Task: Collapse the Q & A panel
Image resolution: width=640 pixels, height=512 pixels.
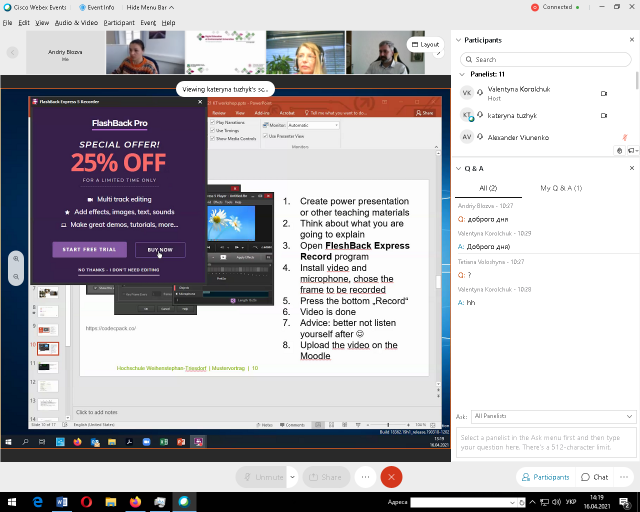Action: [x=459, y=168]
